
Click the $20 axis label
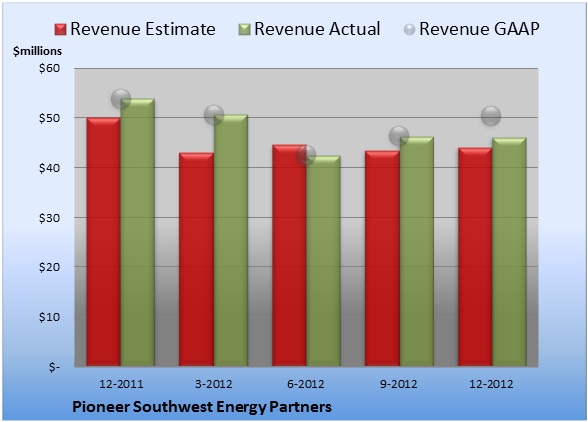coord(50,267)
